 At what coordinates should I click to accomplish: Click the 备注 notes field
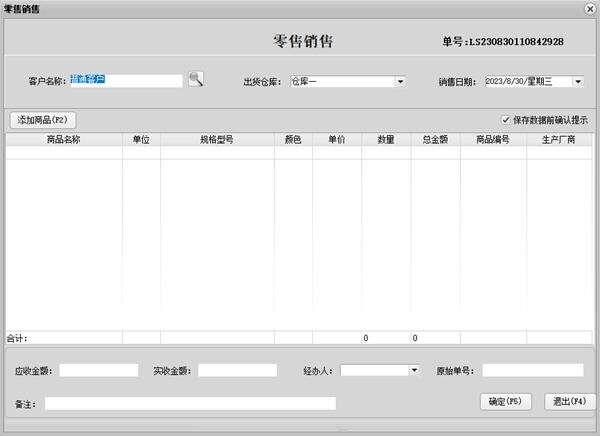[190, 403]
